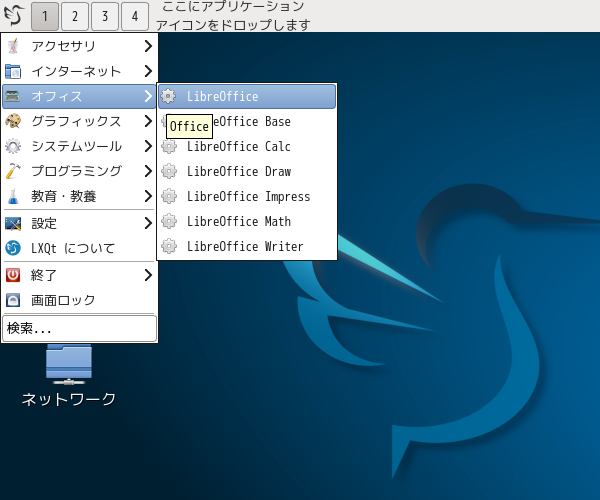The height and width of the screenshot is (500, 600).
Task: Expand the 終了 submenu arrow
Action: tap(148, 275)
